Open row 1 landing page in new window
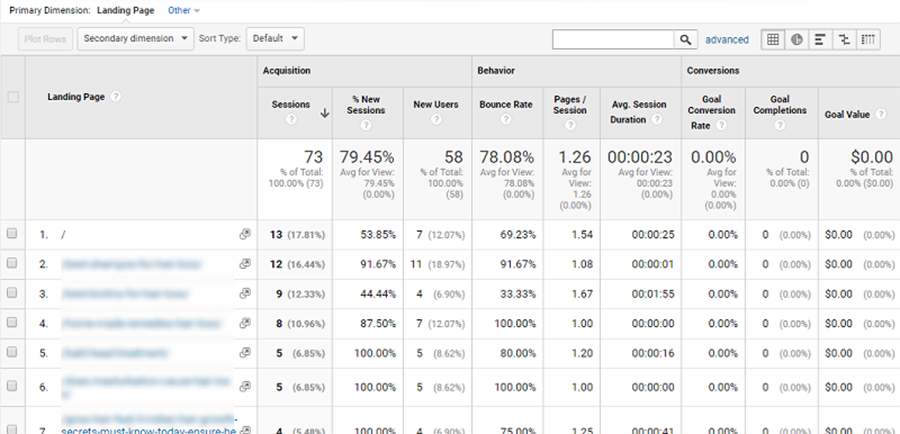 pyautogui.click(x=244, y=234)
